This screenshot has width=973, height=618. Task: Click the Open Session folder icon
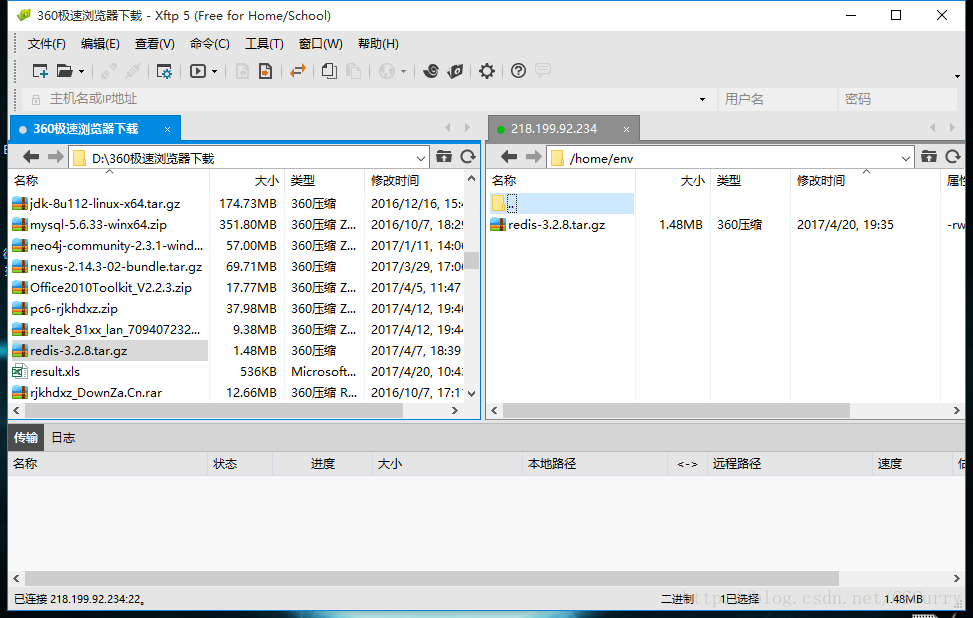pyautogui.click(x=65, y=71)
